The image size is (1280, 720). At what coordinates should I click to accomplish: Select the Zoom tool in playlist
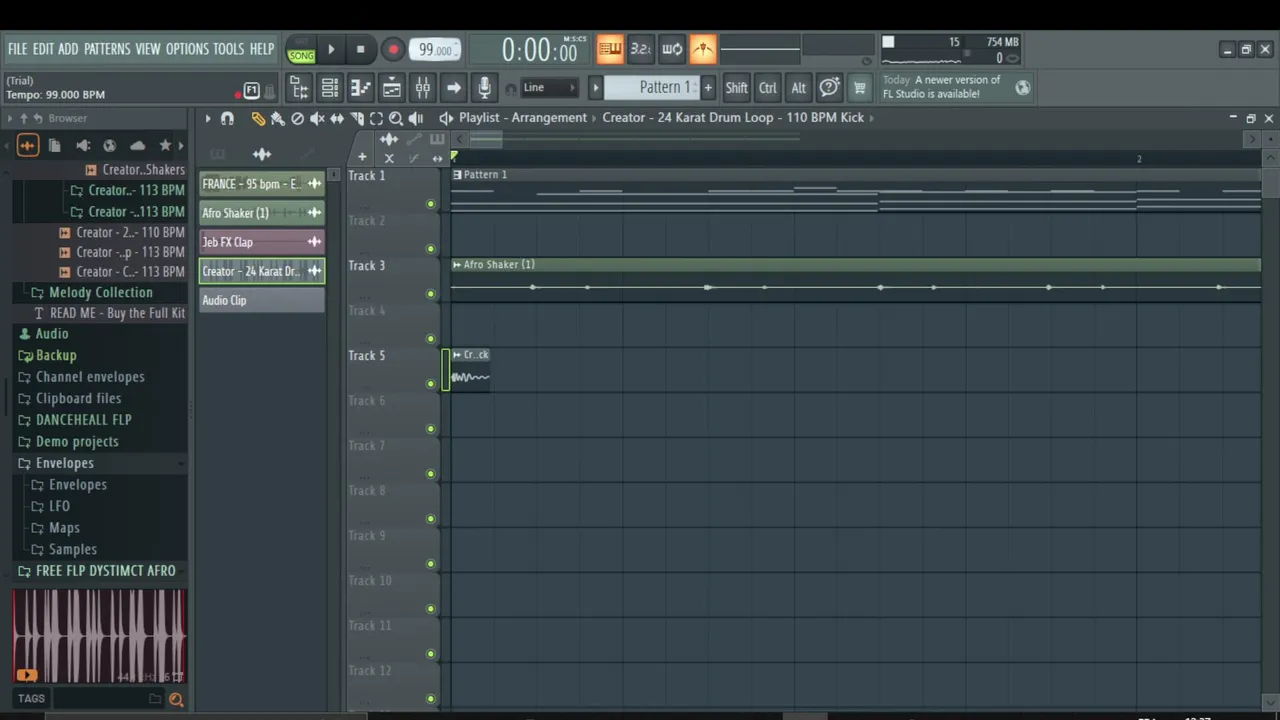point(396,118)
